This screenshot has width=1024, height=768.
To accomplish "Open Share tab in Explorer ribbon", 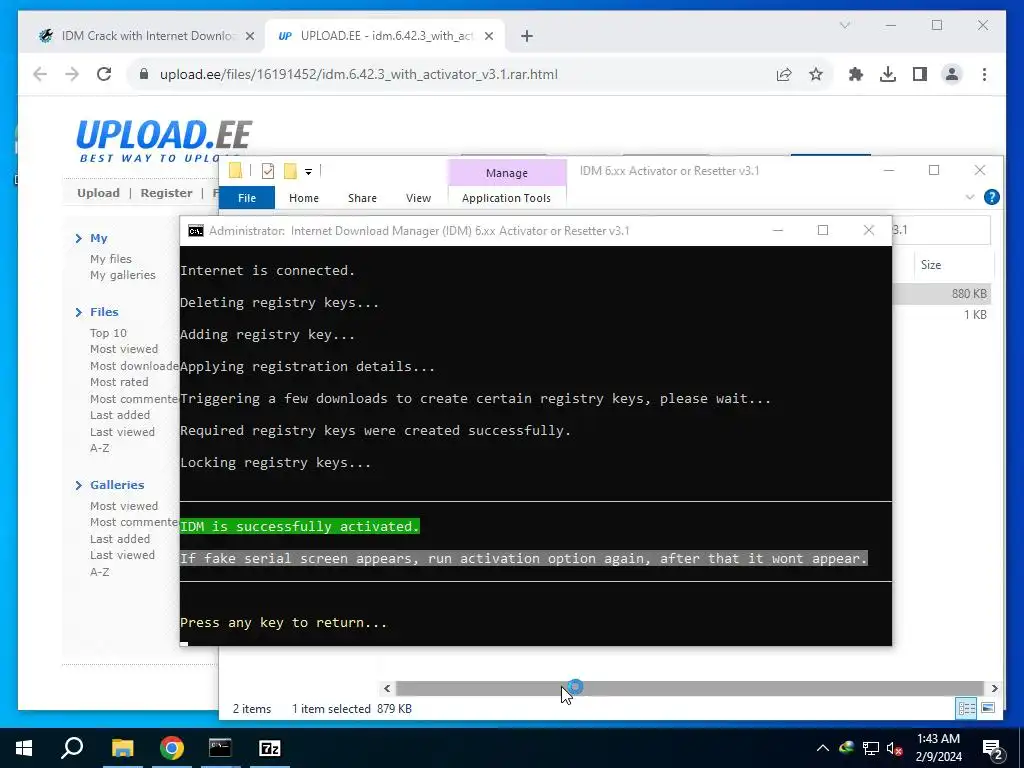I will [362, 198].
